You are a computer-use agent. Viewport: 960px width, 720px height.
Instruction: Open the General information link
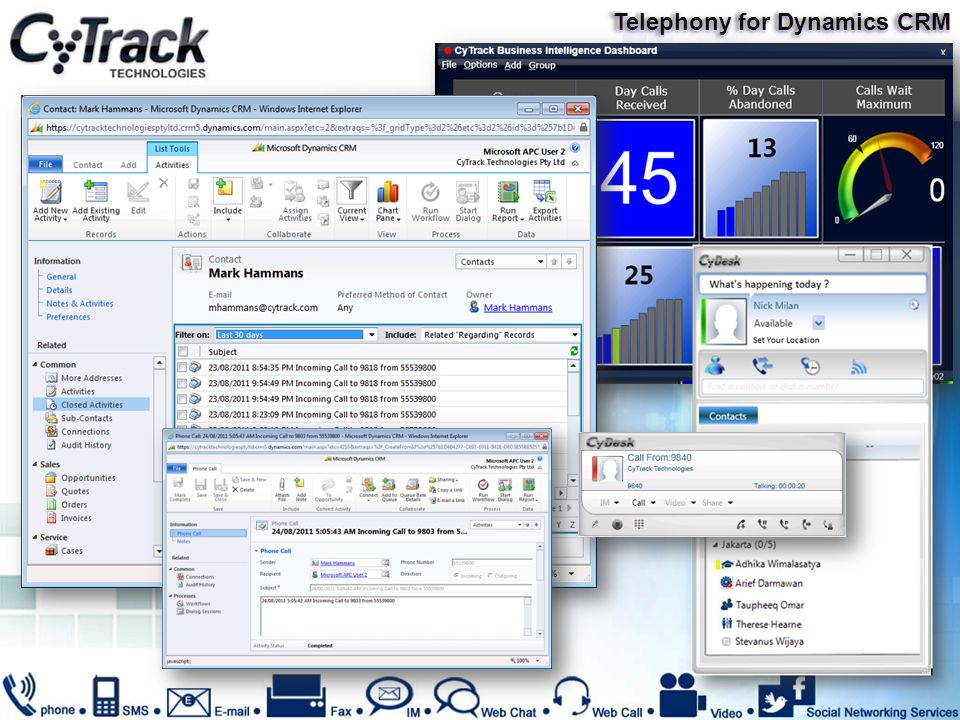click(x=61, y=277)
